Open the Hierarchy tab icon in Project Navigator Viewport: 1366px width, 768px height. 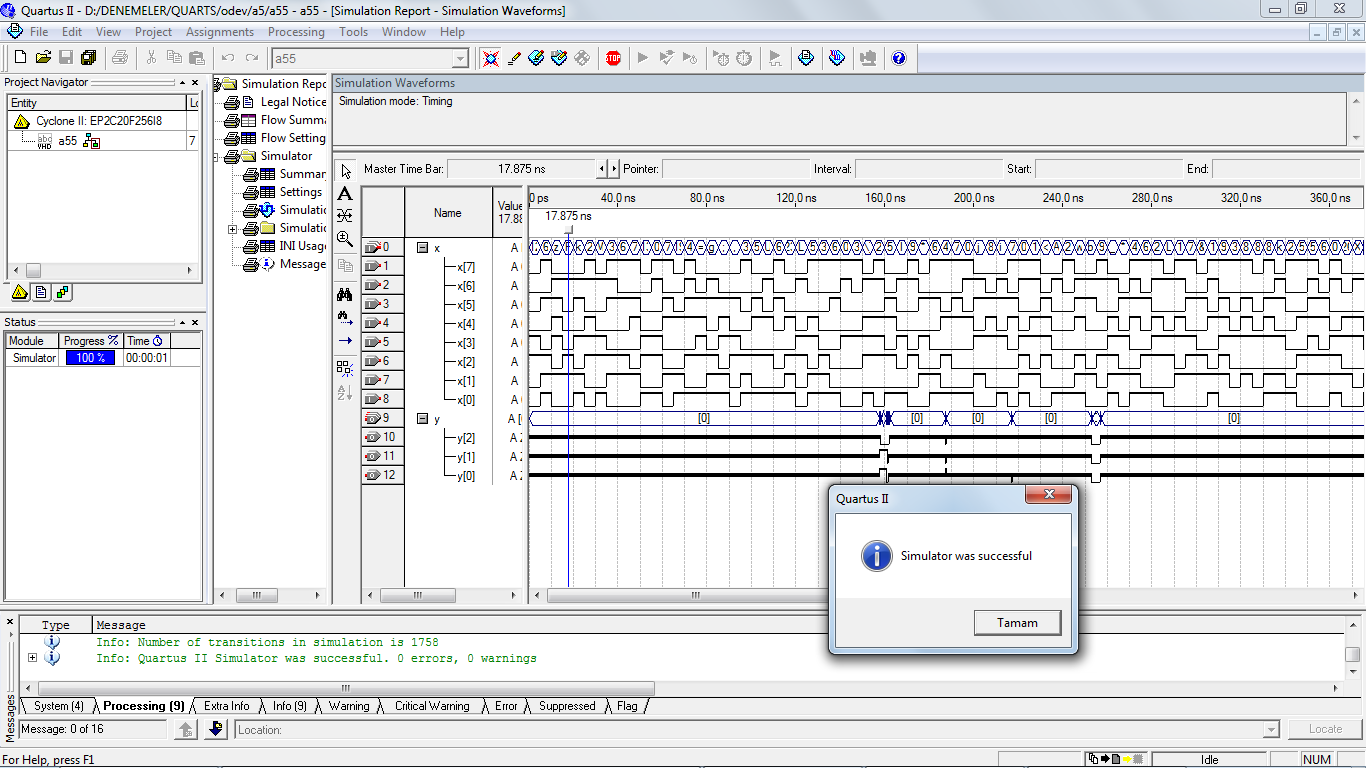(x=20, y=292)
